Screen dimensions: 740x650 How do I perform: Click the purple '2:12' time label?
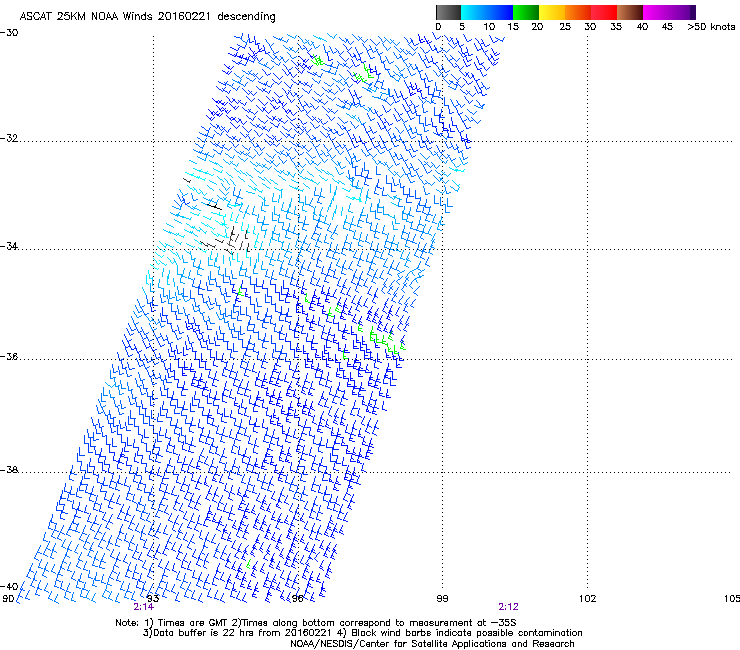pos(508,607)
